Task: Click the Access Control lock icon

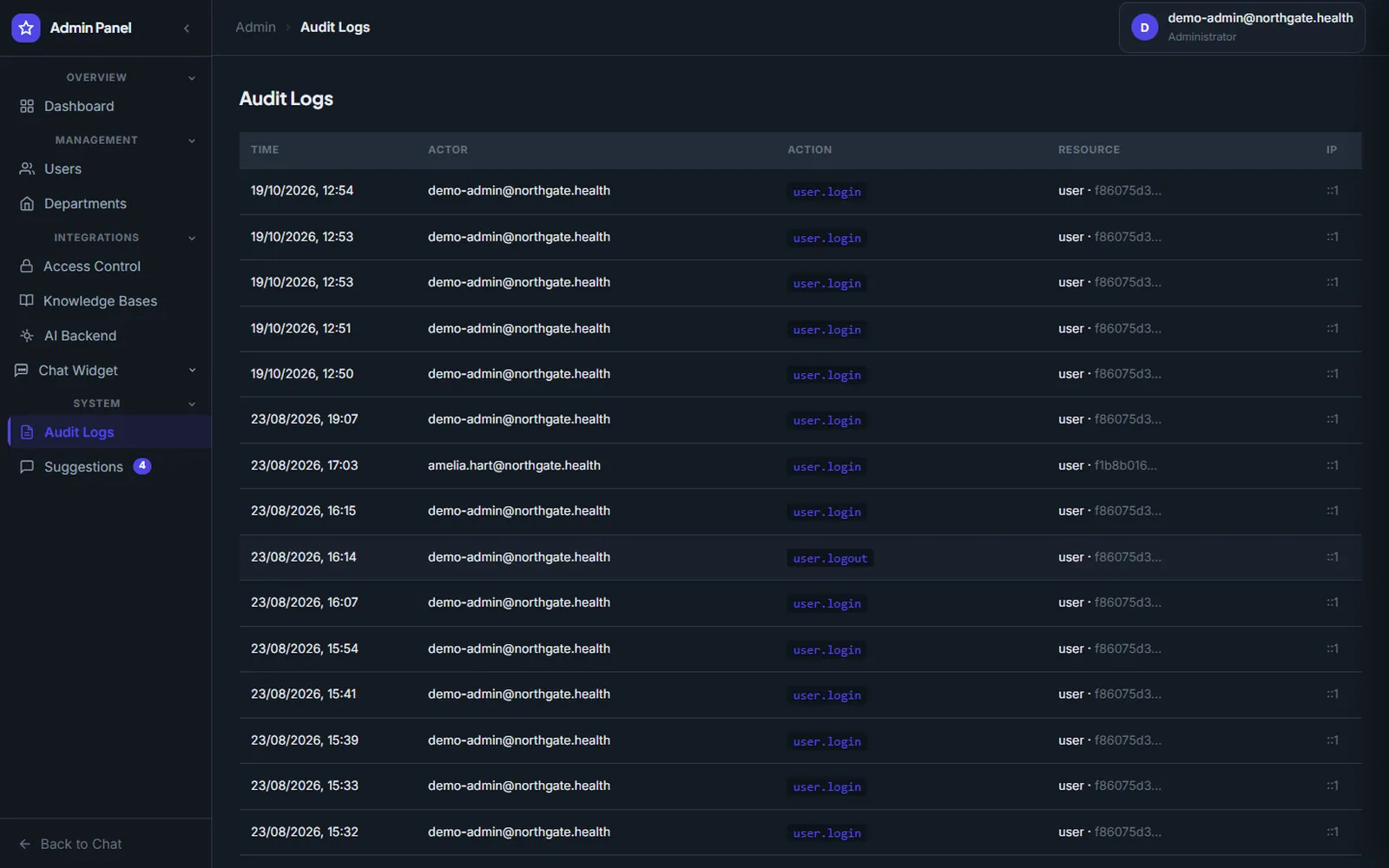Action: click(27, 266)
